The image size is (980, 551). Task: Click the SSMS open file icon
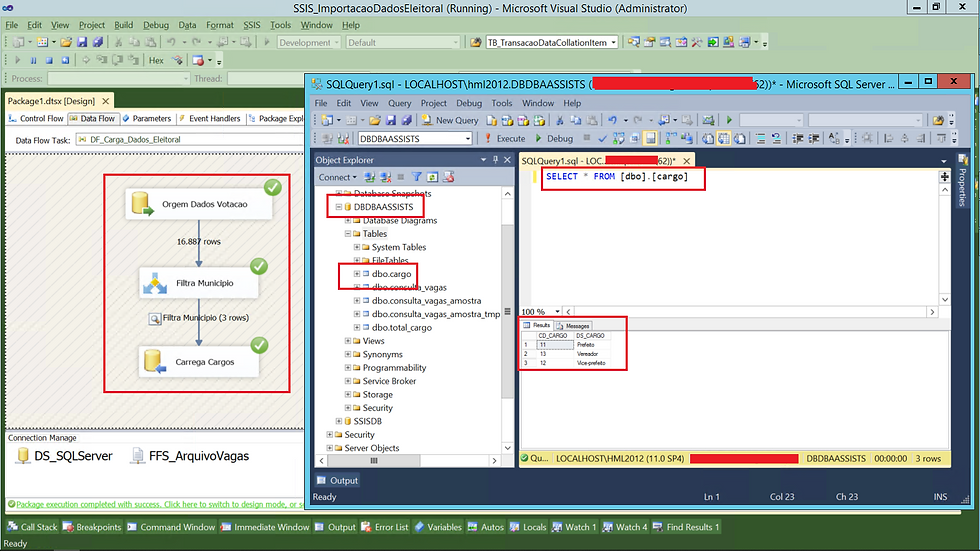(x=374, y=120)
